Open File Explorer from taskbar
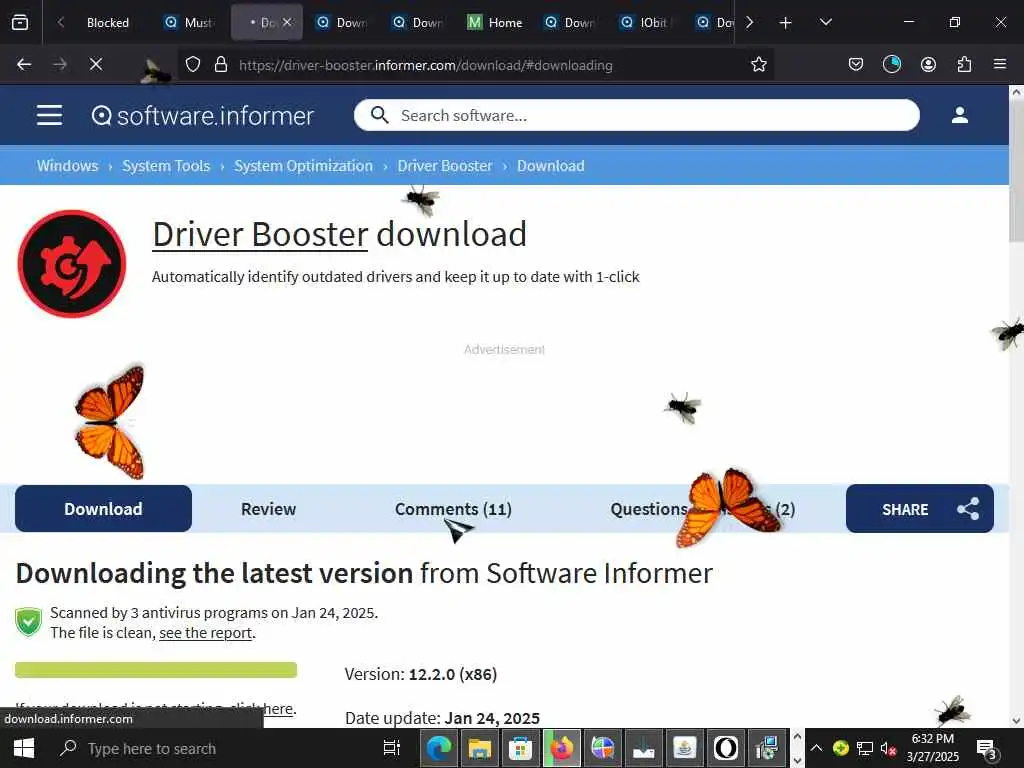This screenshot has height=768, width=1024. tap(479, 748)
